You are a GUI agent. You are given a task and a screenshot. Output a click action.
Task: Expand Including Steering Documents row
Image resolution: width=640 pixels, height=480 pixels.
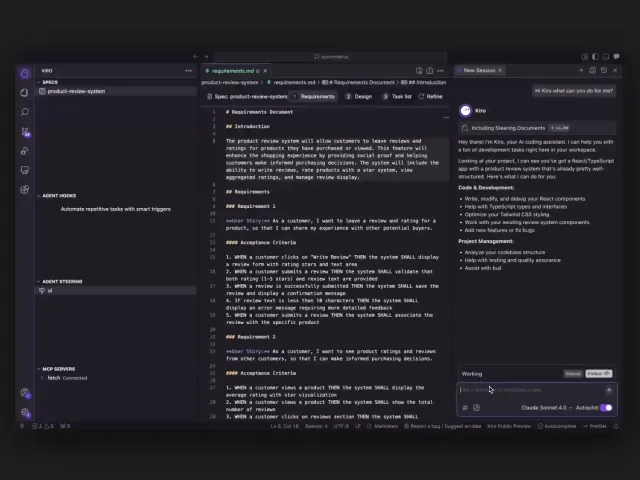(537, 128)
